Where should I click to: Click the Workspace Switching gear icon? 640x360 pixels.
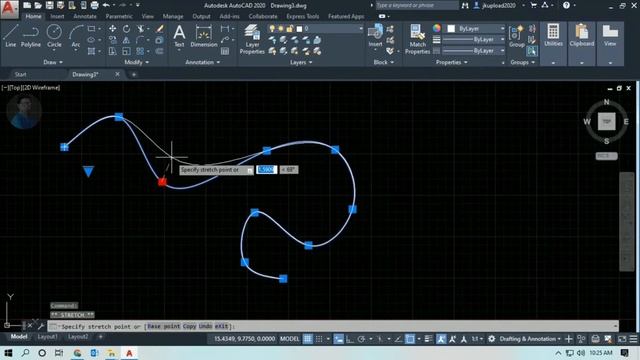click(492, 339)
